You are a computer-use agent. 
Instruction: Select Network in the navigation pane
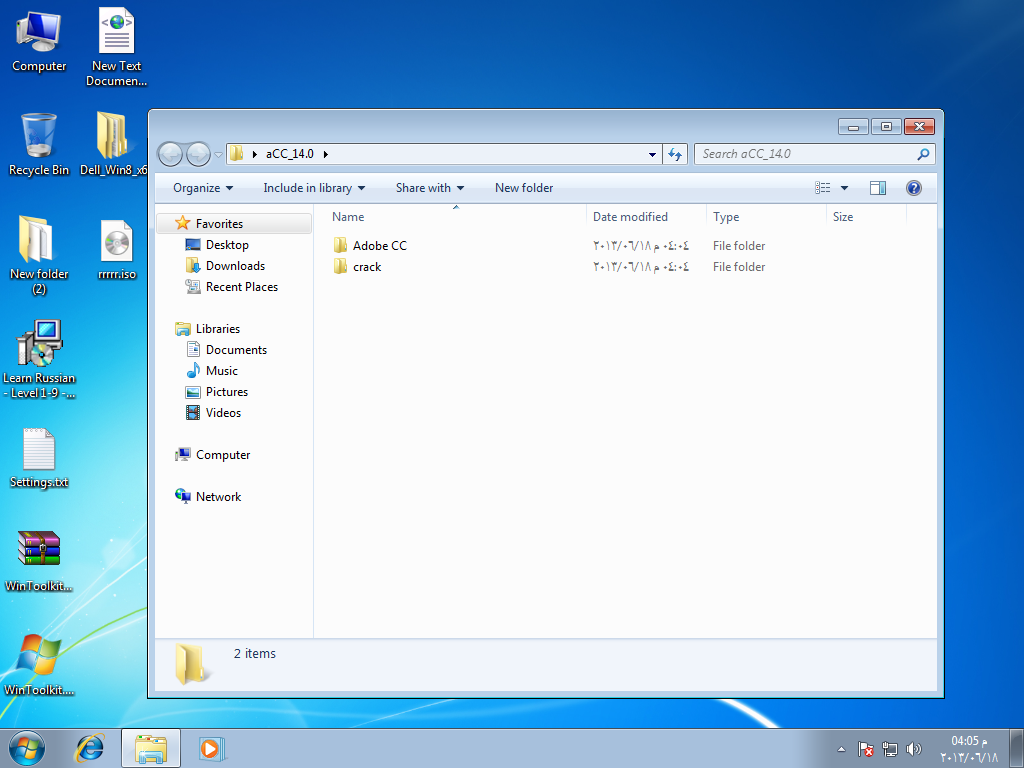pyautogui.click(x=218, y=496)
